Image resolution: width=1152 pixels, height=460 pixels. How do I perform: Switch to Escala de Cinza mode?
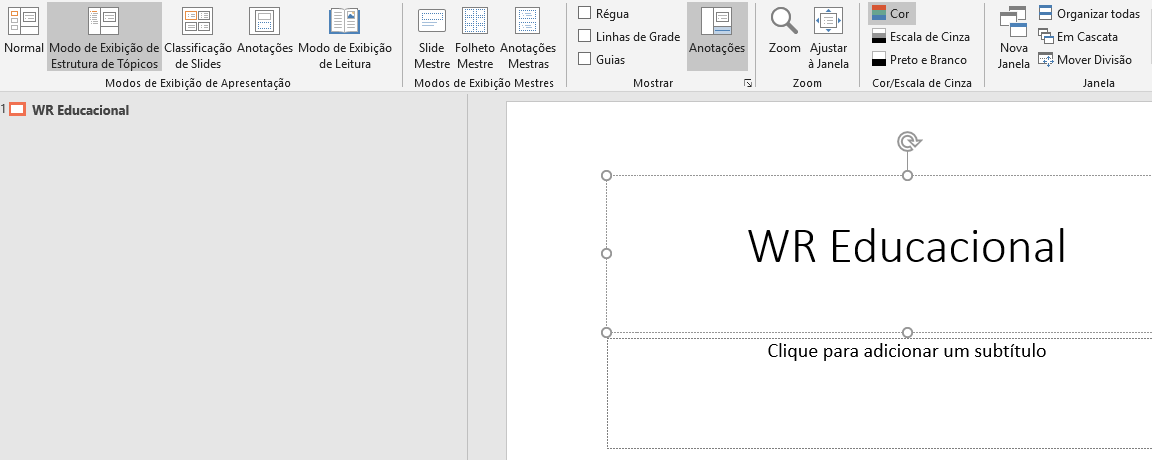(920, 37)
